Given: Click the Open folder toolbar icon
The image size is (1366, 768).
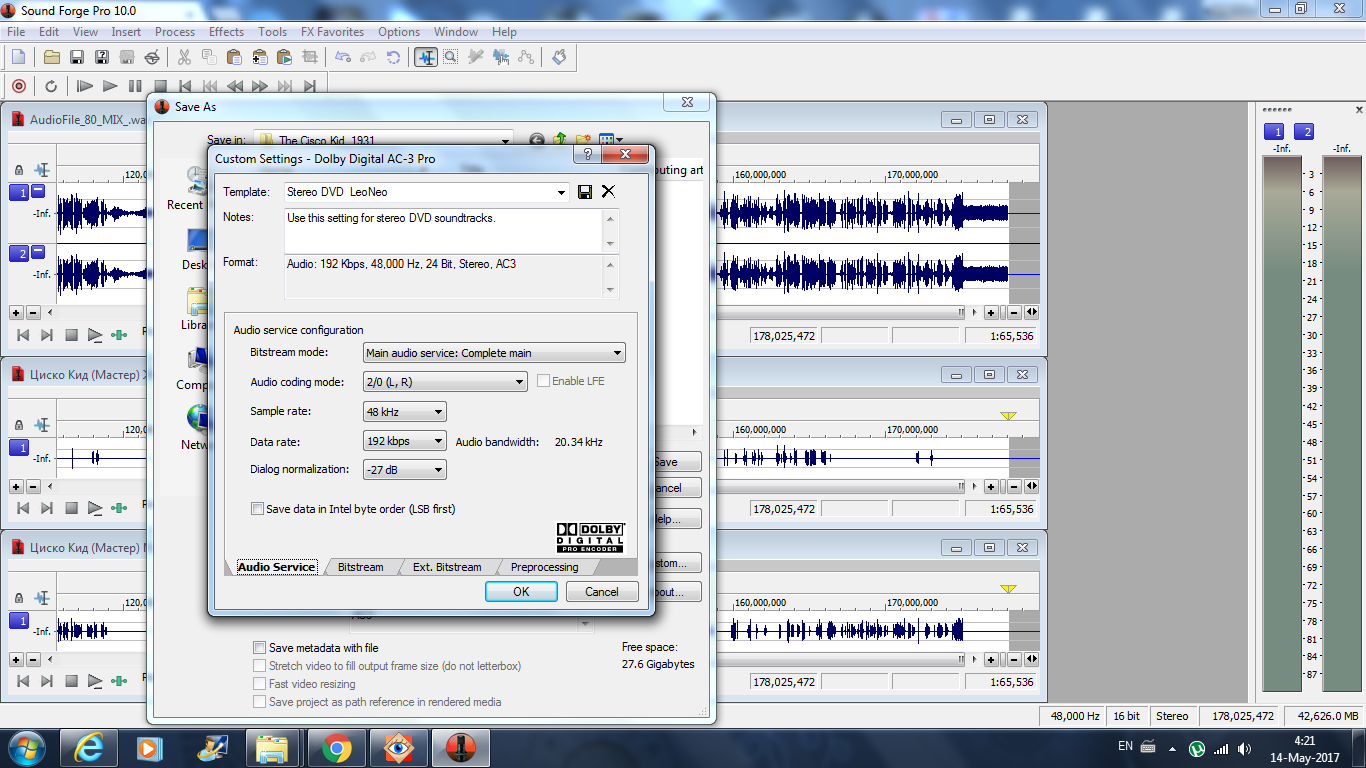Looking at the screenshot, I should point(52,57).
